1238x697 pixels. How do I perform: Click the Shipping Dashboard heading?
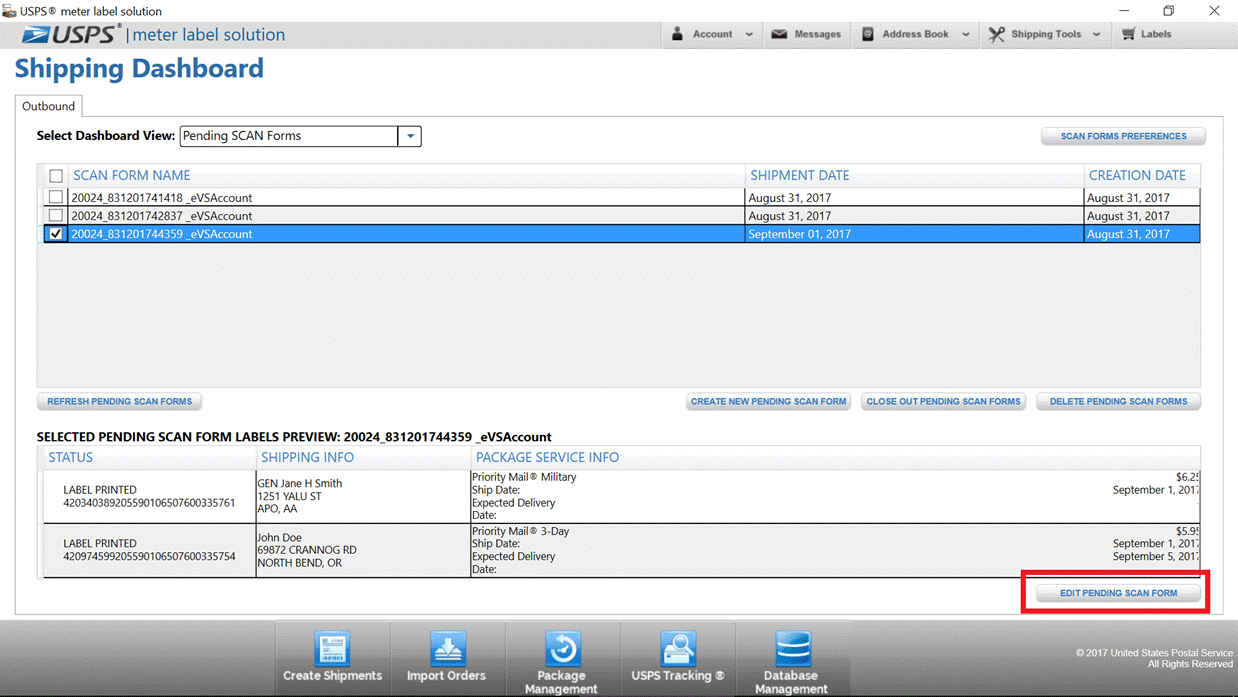139,69
